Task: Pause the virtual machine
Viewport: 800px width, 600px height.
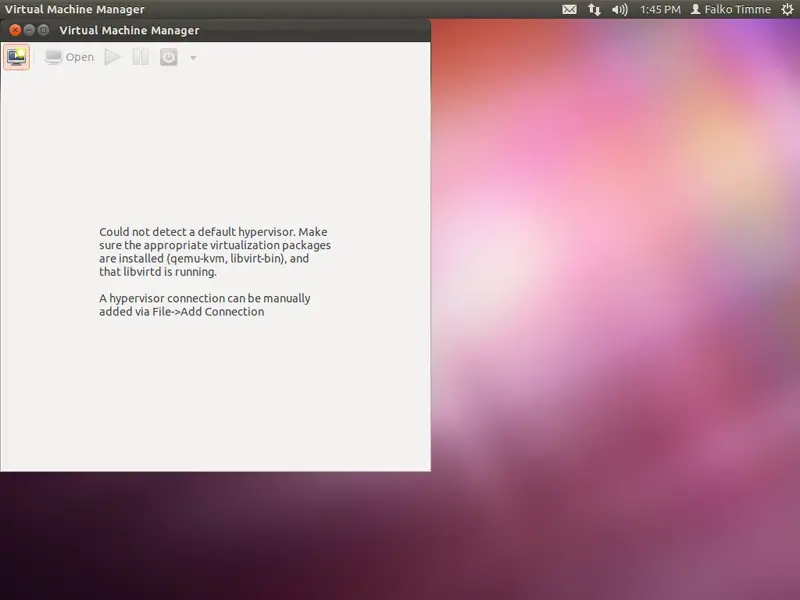Action: [x=140, y=57]
